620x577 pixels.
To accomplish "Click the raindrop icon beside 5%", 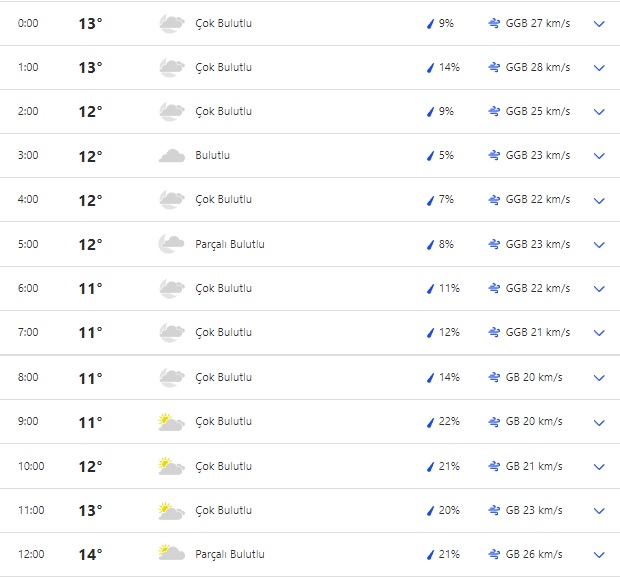I will [430, 156].
